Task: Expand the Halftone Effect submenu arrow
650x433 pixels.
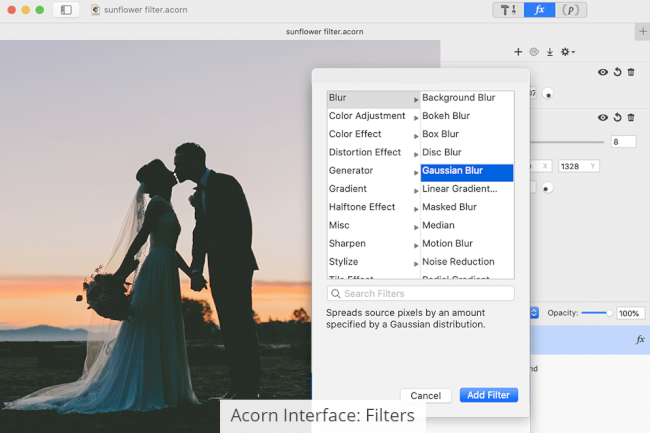Action: pos(416,209)
